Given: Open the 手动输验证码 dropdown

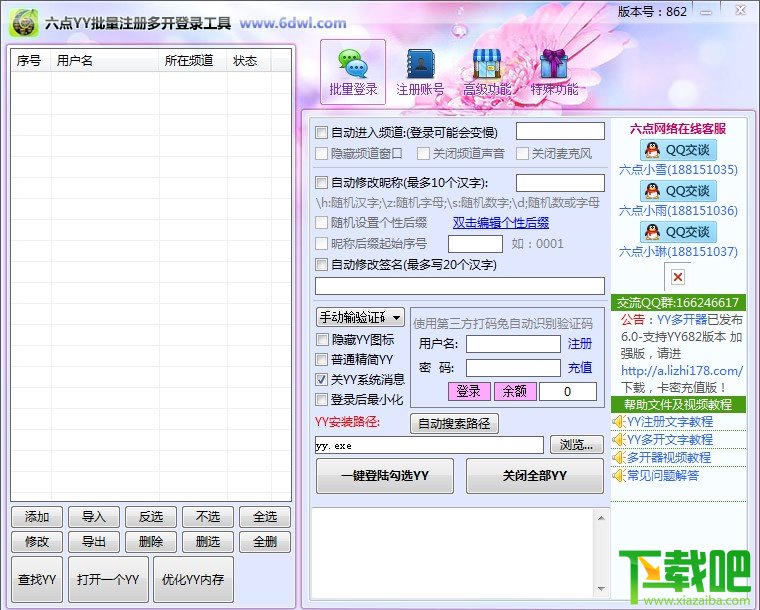Looking at the screenshot, I should (x=360, y=317).
